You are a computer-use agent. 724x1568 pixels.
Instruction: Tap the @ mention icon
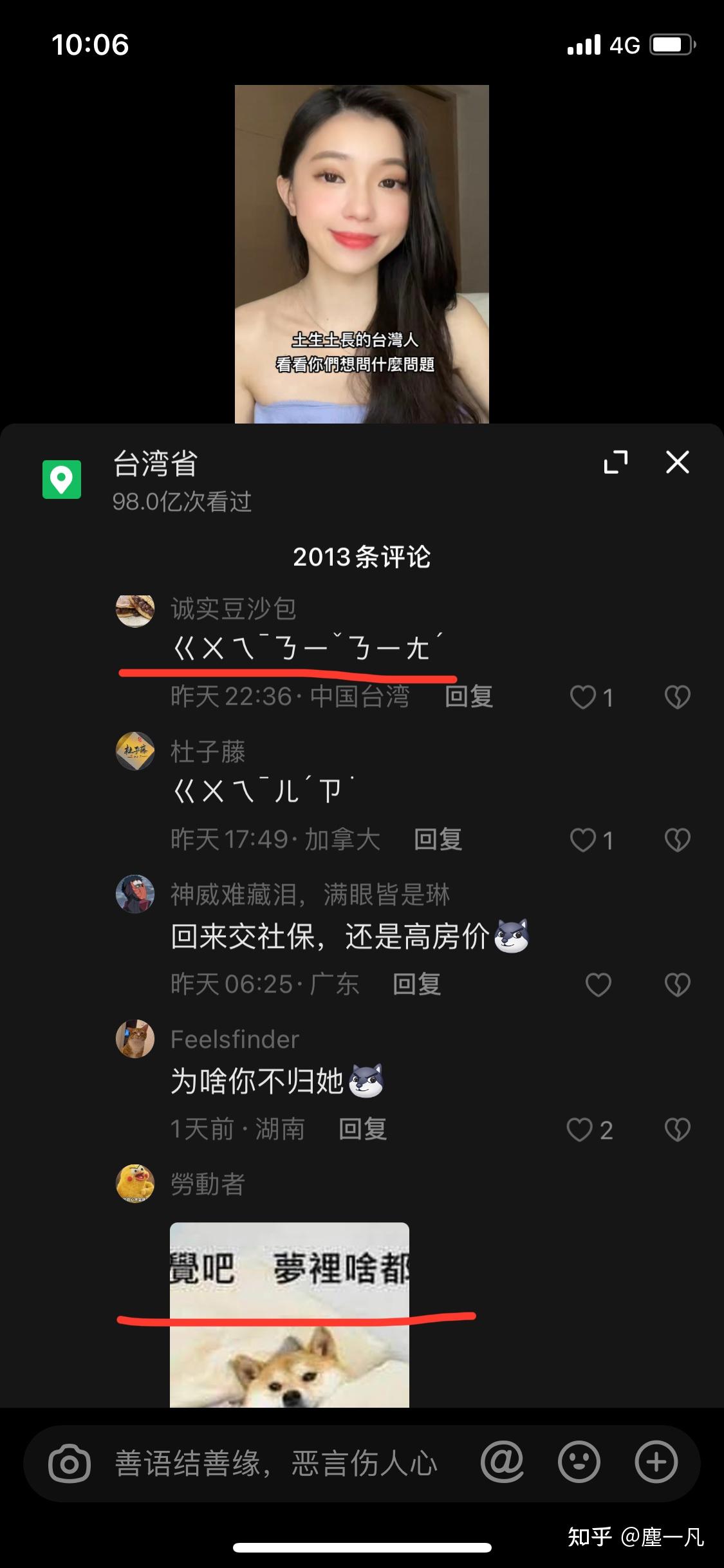502,1462
